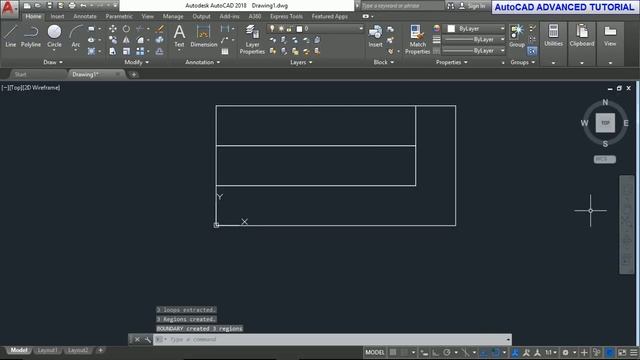Screen dimensions: 640x360
Task: Choose the Scale tool
Action: click(x=126, y=51)
